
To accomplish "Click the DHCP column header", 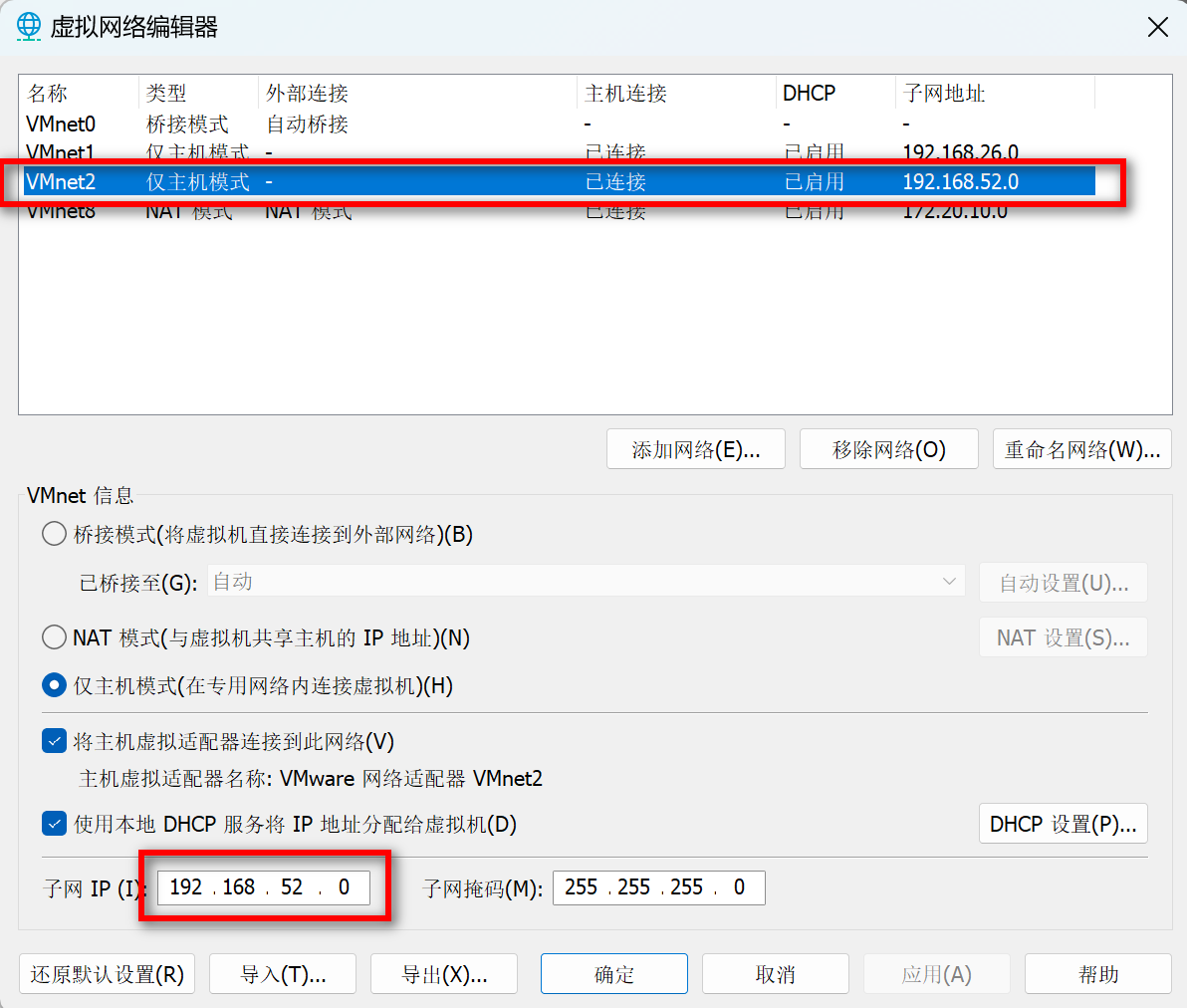I will (809, 93).
